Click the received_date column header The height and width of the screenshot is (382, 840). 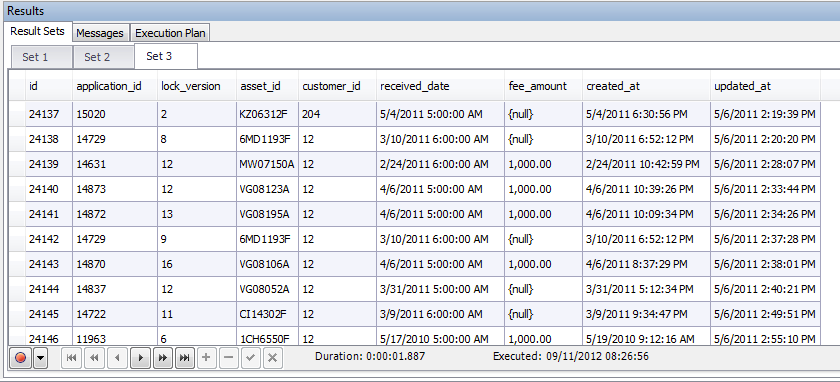point(440,86)
